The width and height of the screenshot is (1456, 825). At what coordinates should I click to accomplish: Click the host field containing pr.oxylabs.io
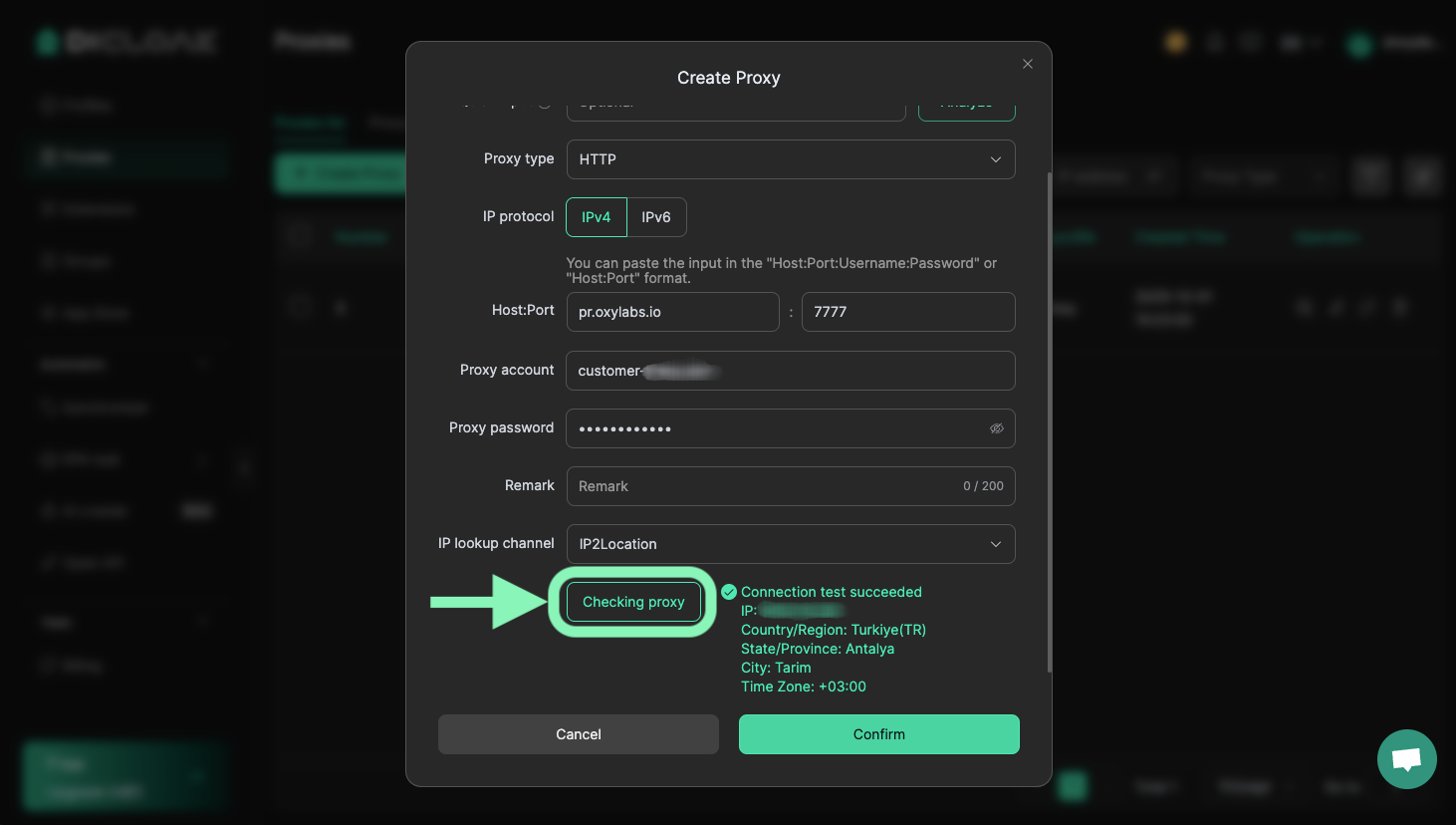672,312
